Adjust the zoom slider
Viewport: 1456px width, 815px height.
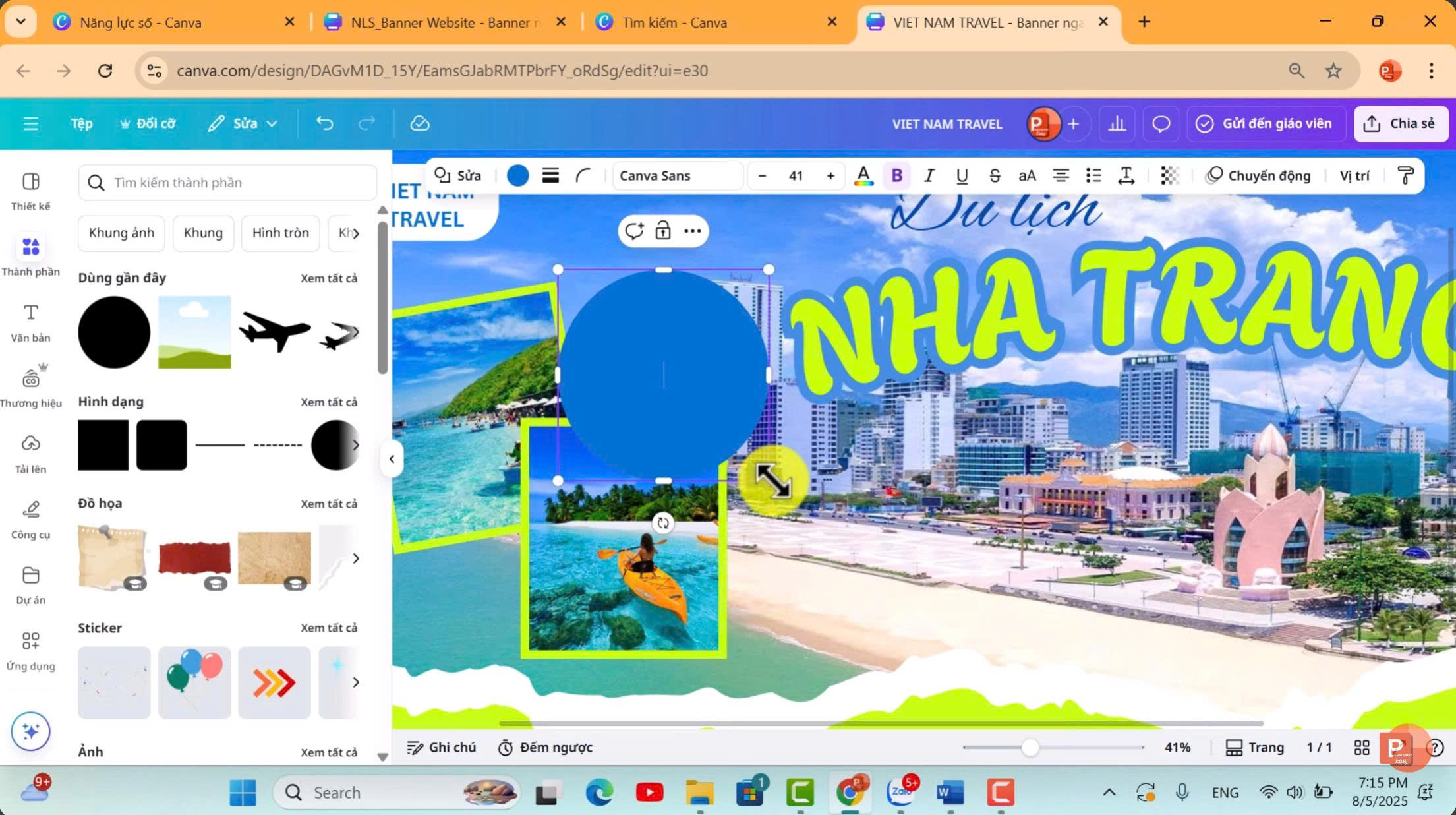click(1031, 747)
